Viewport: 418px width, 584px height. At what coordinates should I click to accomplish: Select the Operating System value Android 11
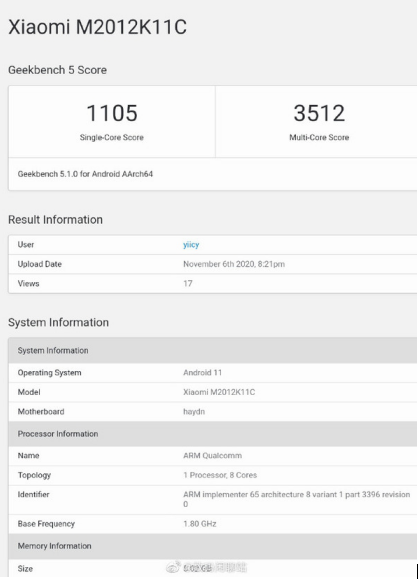pos(202,373)
